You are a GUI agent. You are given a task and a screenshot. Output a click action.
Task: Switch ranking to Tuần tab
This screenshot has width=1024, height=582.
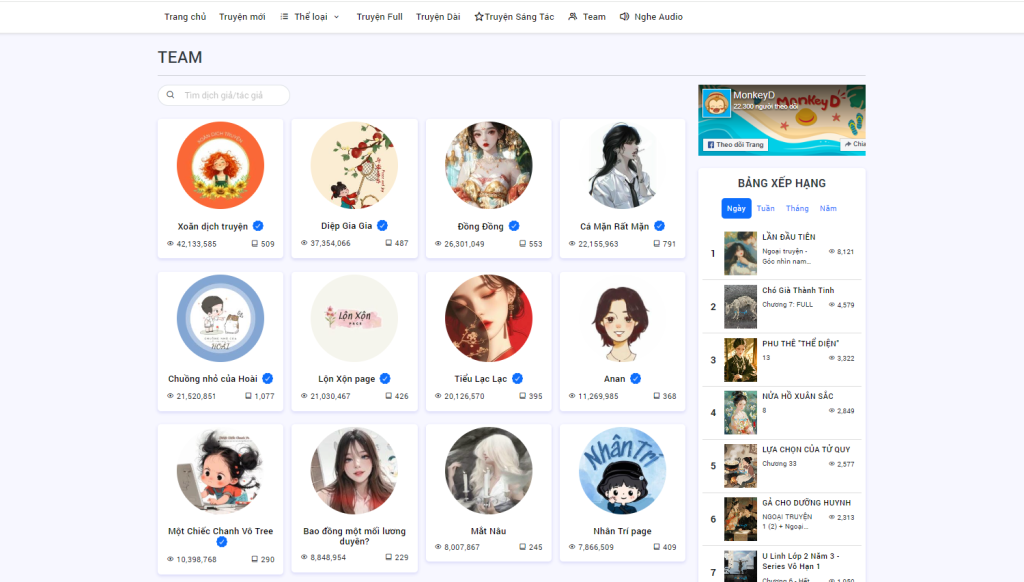tap(765, 208)
